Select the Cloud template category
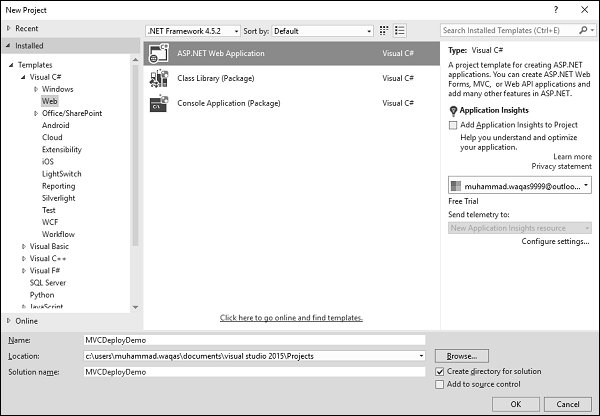 tap(52, 137)
